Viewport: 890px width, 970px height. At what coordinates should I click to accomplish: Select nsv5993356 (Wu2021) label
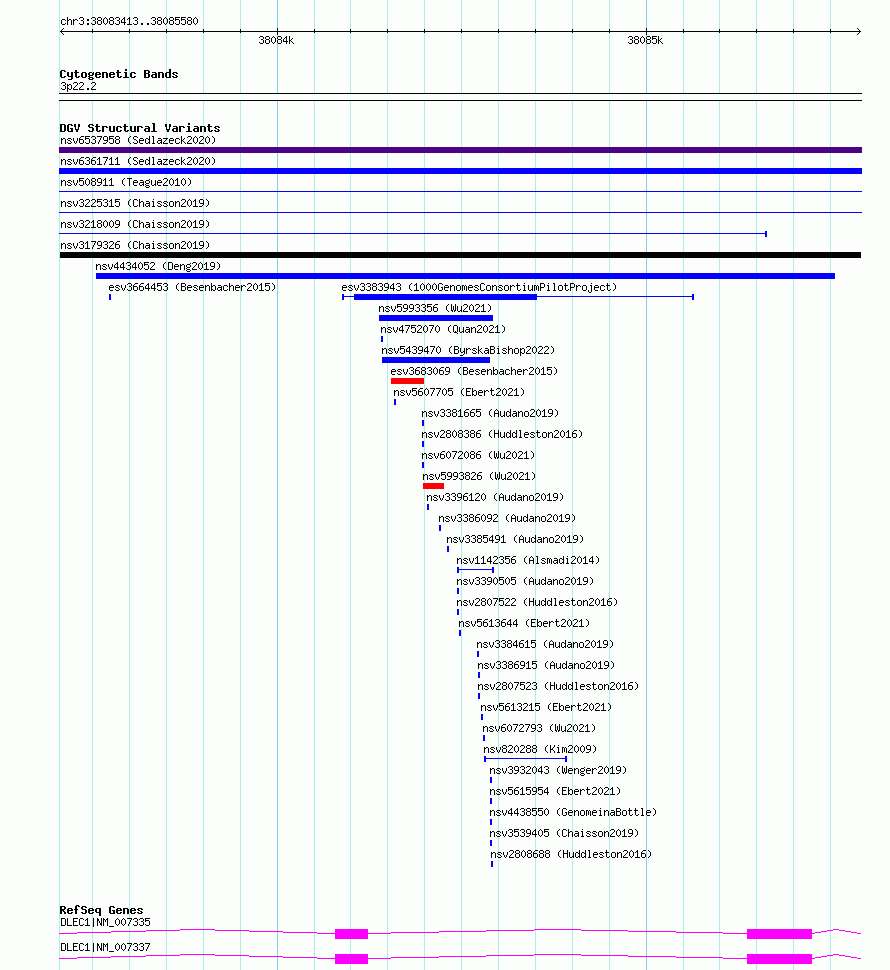point(435,309)
